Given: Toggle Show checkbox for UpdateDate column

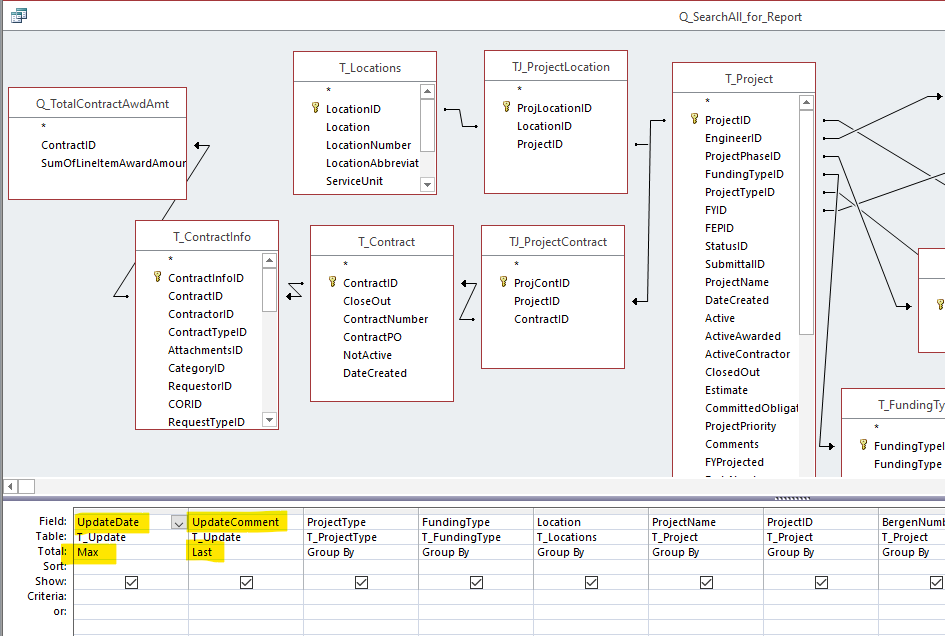Looking at the screenshot, I should click(131, 582).
